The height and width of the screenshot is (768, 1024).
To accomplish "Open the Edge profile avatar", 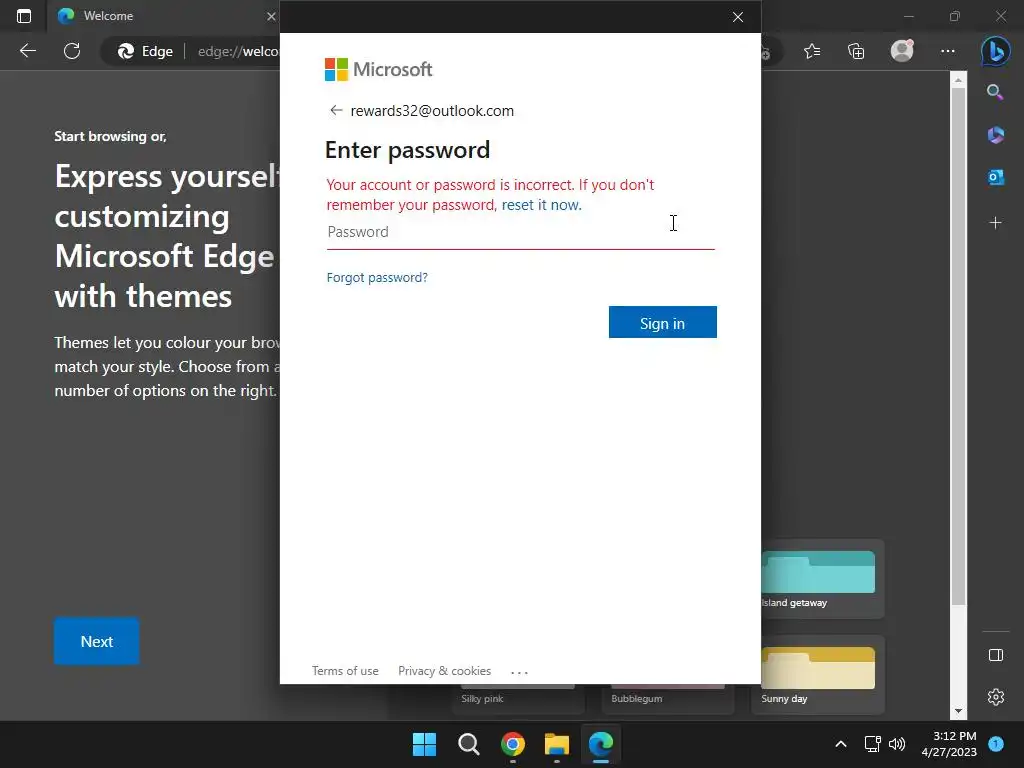I will (902, 51).
